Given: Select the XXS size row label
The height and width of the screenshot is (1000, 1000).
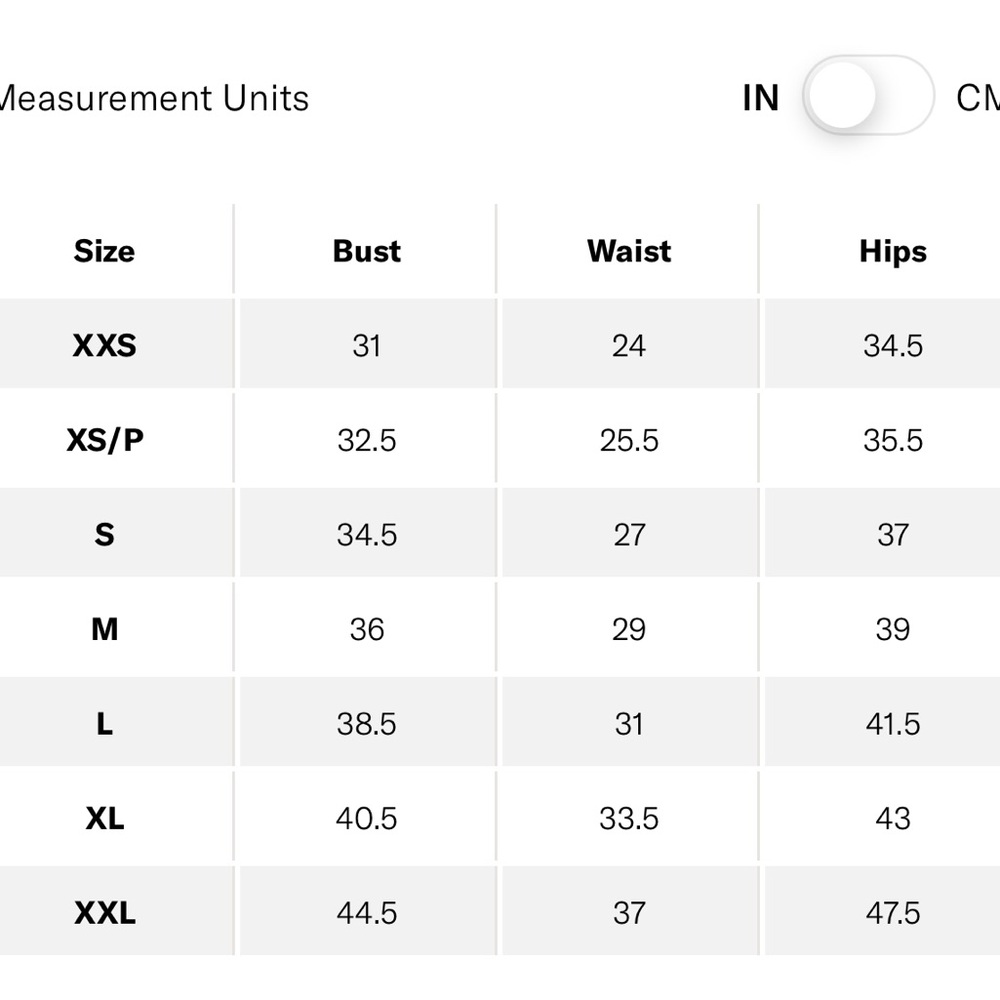Looking at the screenshot, I should click(x=105, y=345).
